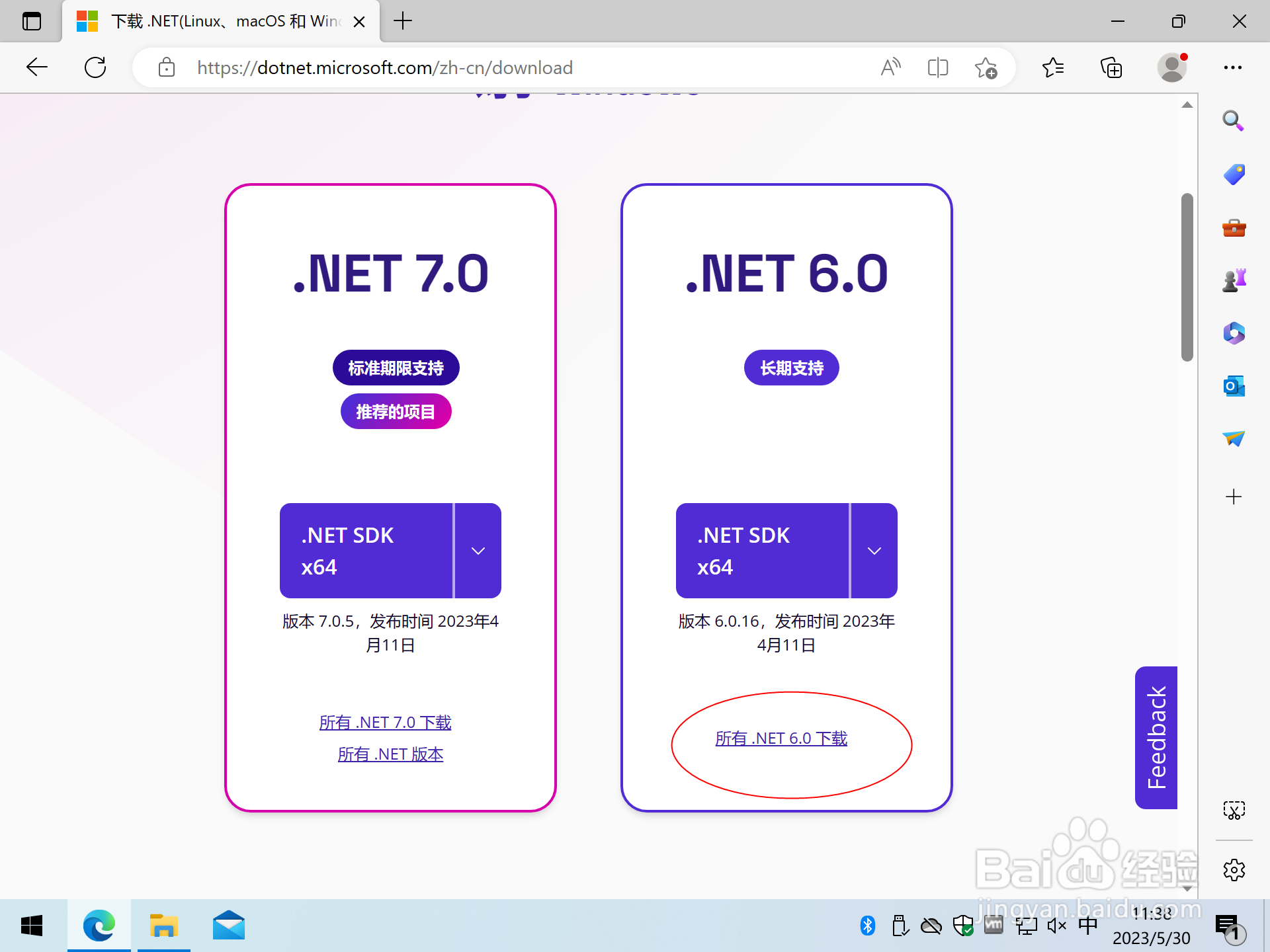Select the 下载 .NET browser tab
This screenshot has height=952, width=1270.
click(x=222, y=22)
